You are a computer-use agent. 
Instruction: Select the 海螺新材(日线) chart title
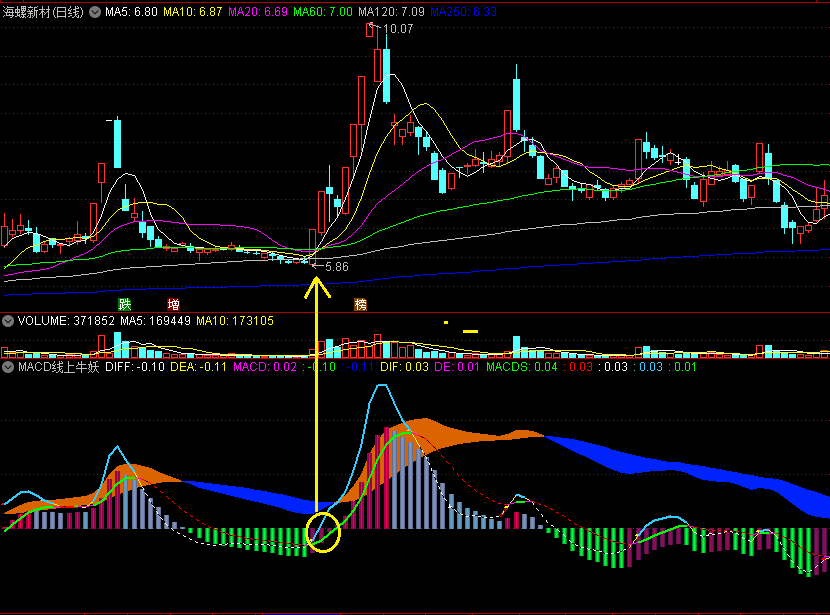coord(43,12)
